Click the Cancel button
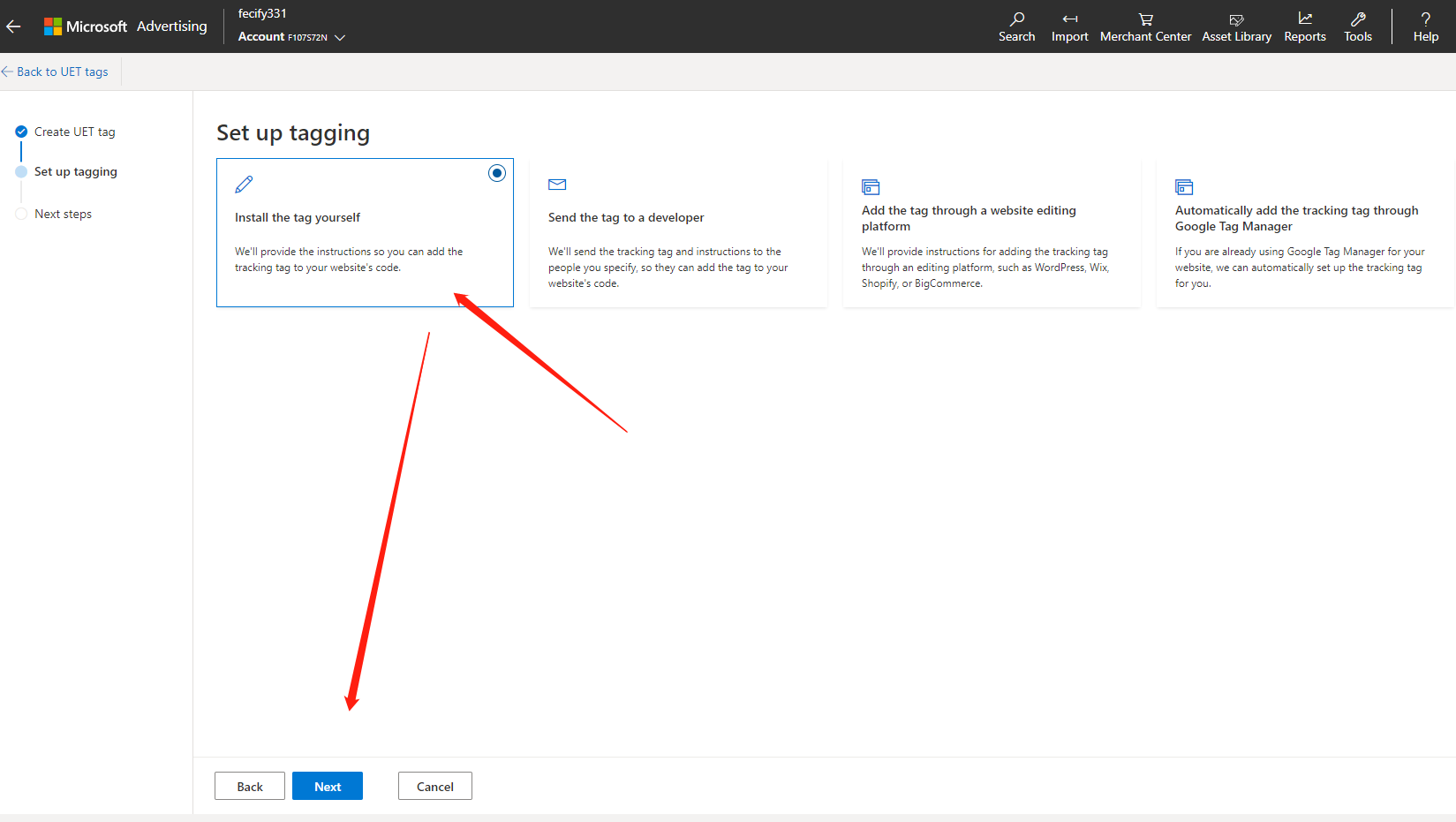Image resolution: width=1456 pixels, height=822 pixels. 435,786
